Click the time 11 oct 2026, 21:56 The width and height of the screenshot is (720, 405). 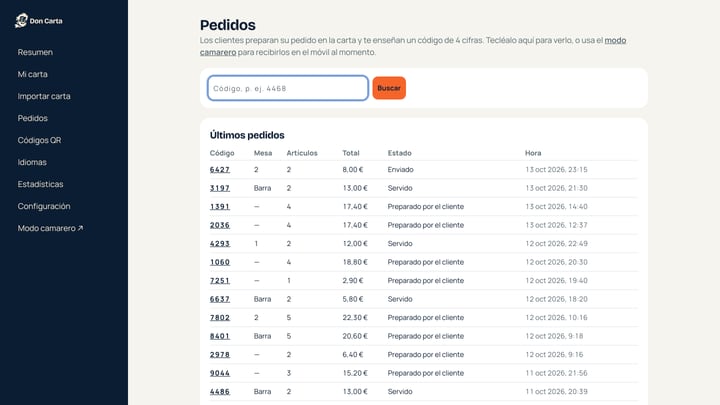[556, 373]
